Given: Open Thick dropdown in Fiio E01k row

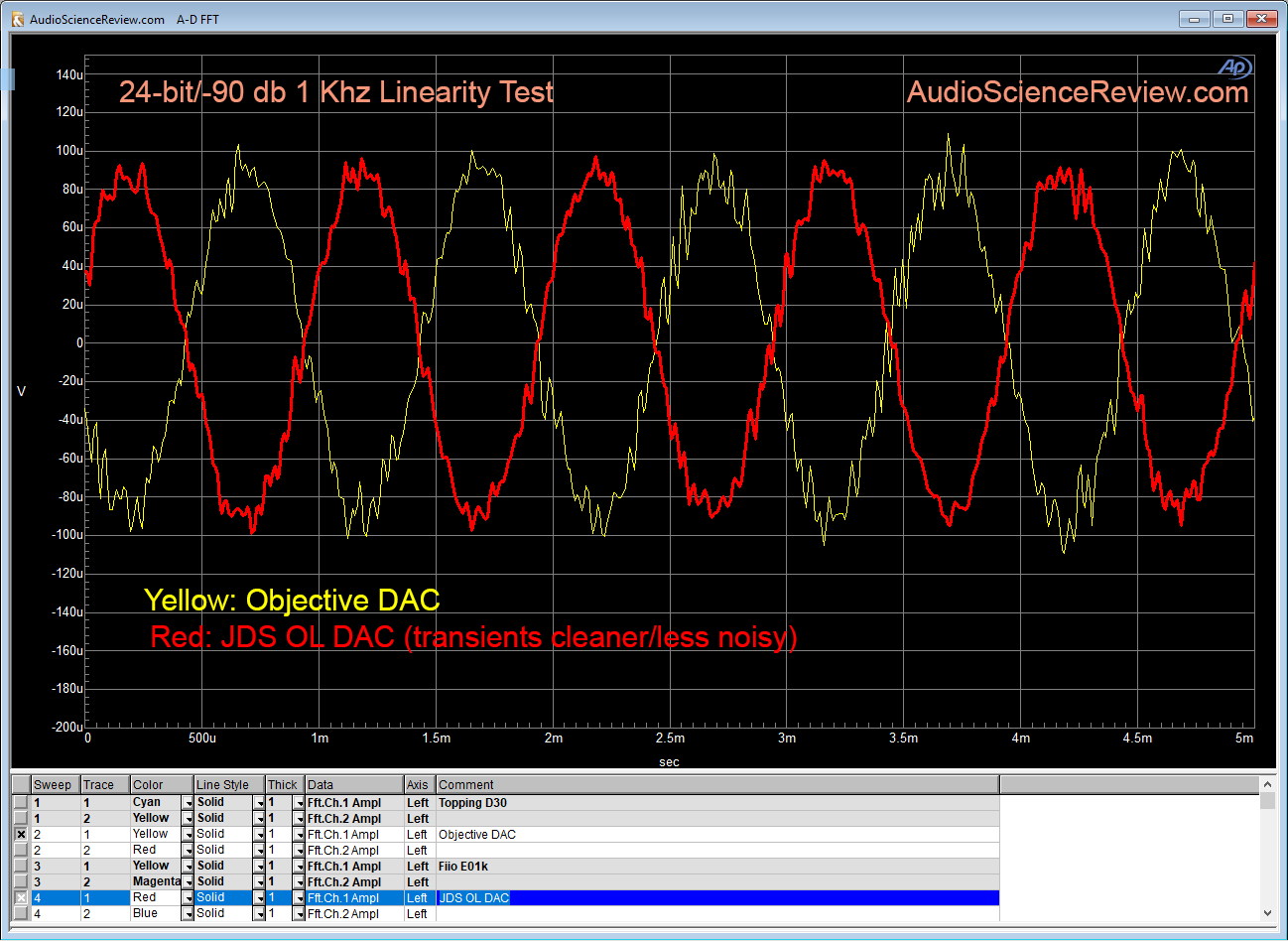Looking at the screenshot, I should click(299, 867).
